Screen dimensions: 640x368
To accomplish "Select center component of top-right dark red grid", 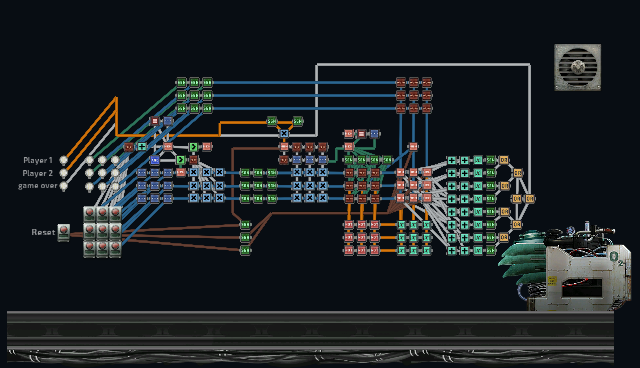I will coord(413,95).
